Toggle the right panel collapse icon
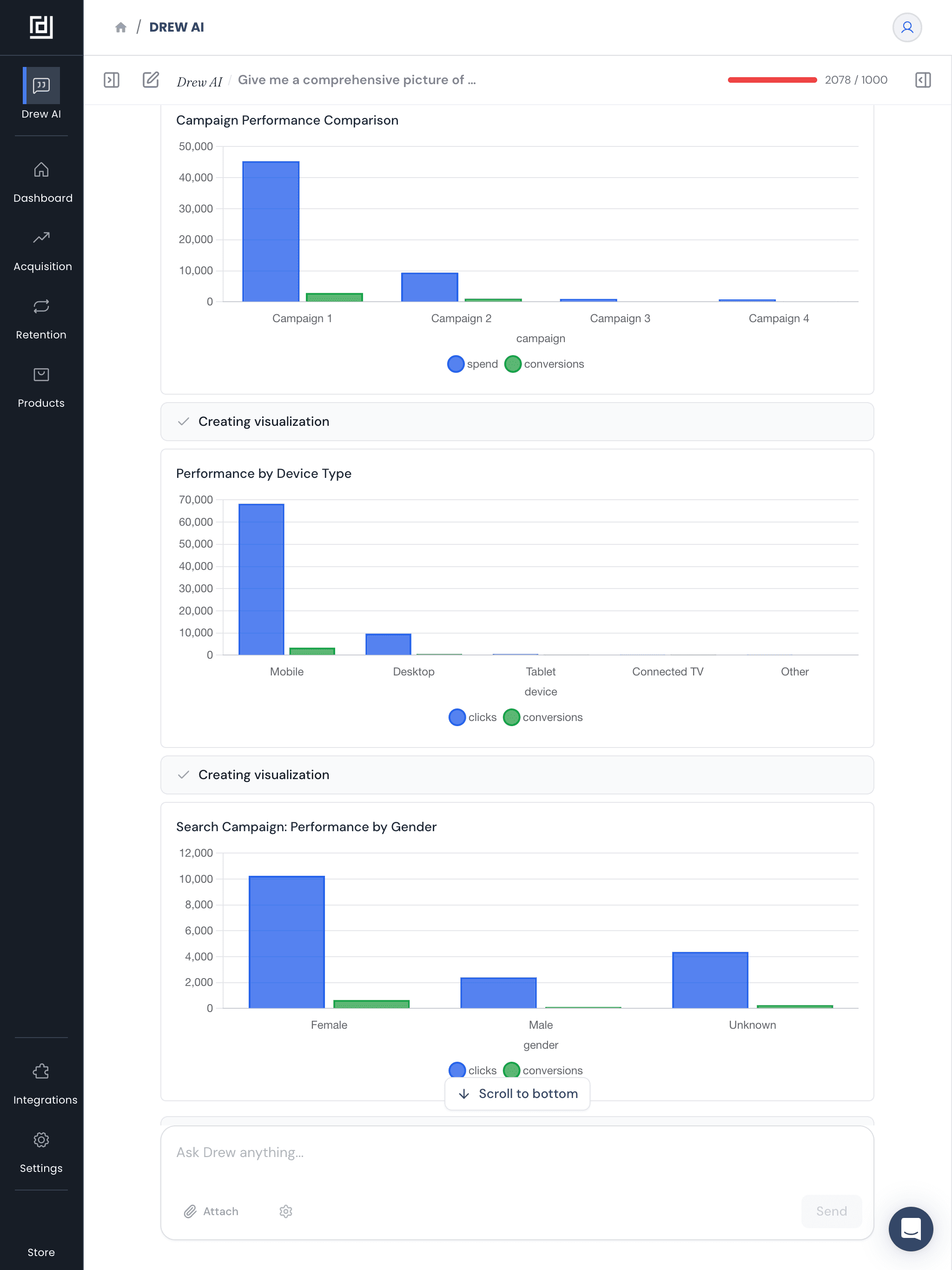Screen dimensions: 952x1270 [923, 80]
